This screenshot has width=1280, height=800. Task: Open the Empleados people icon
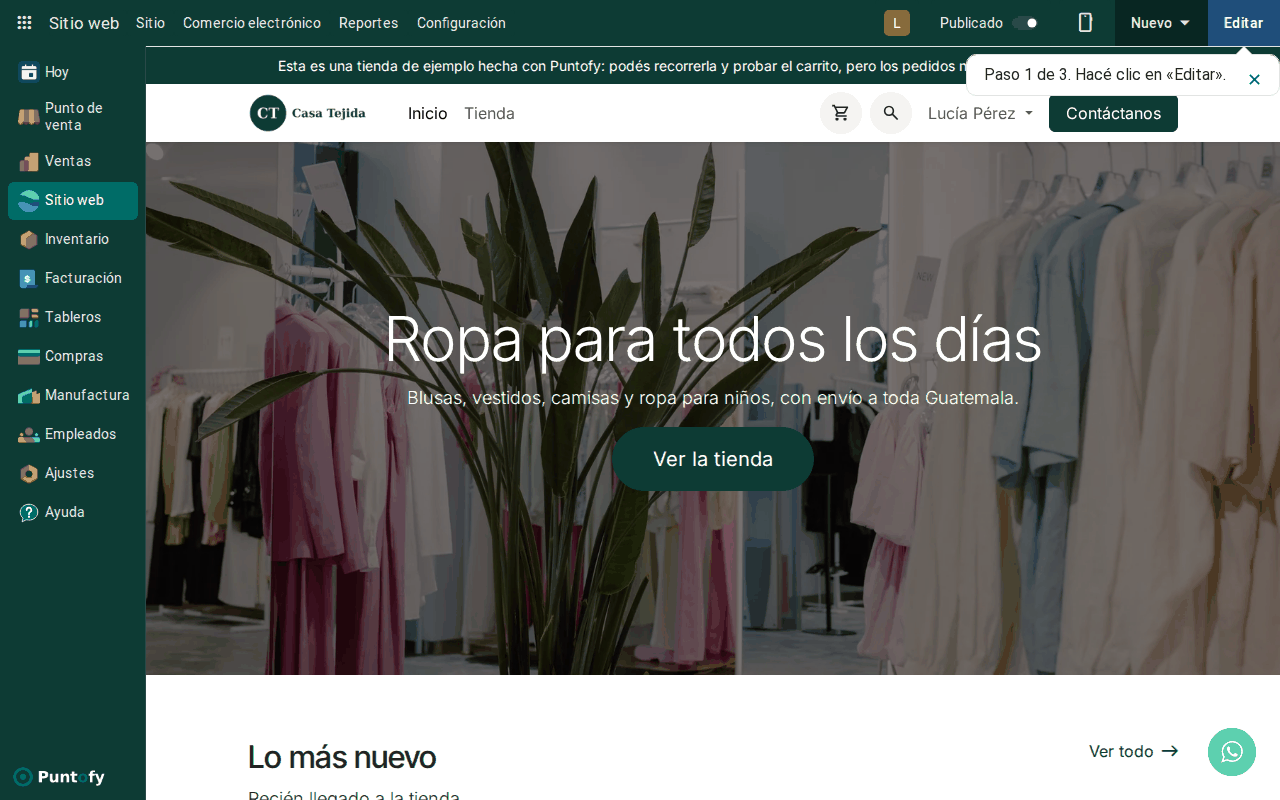tap(29, 434)
